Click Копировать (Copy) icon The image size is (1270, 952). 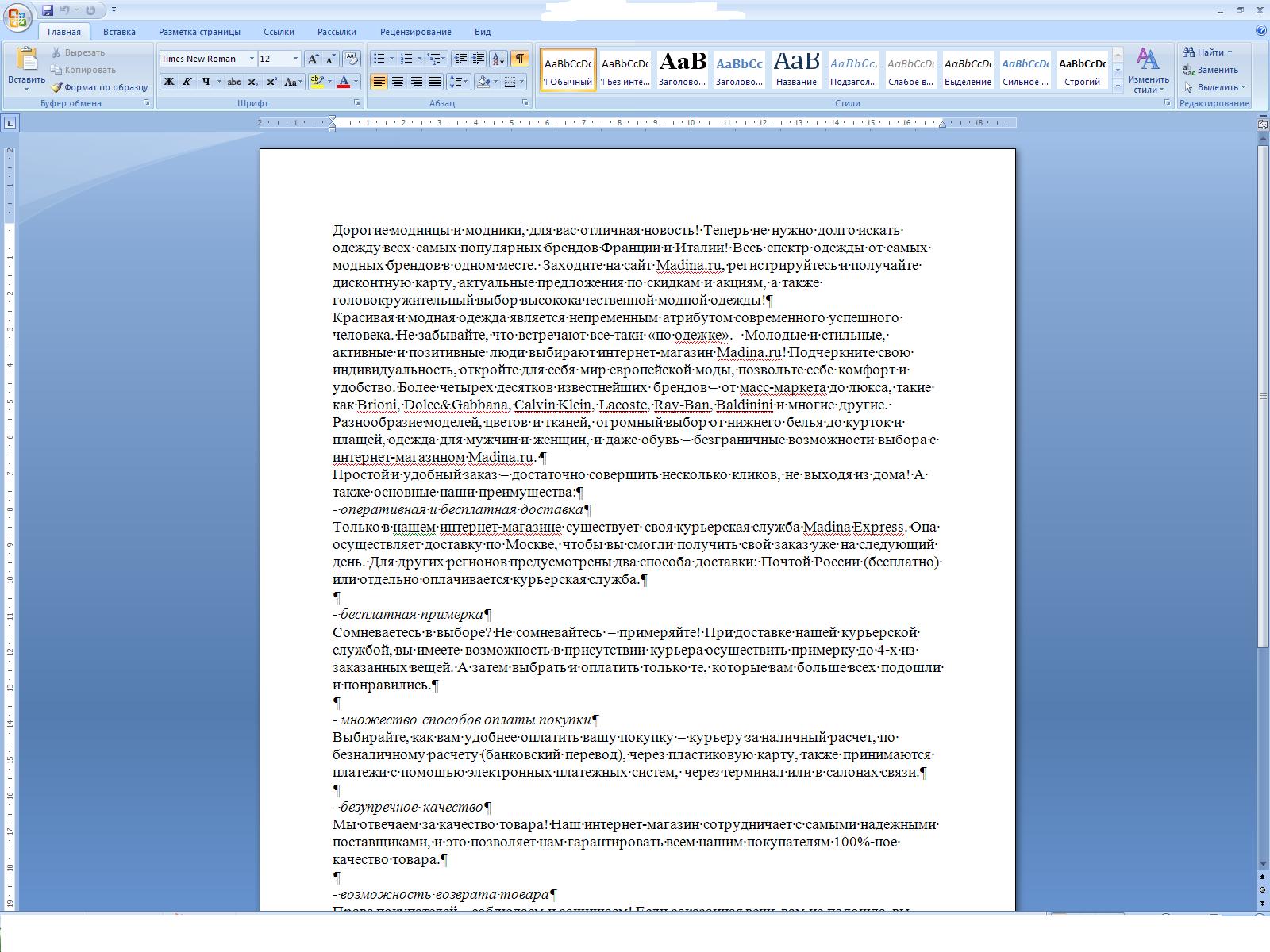click(83, 70)
